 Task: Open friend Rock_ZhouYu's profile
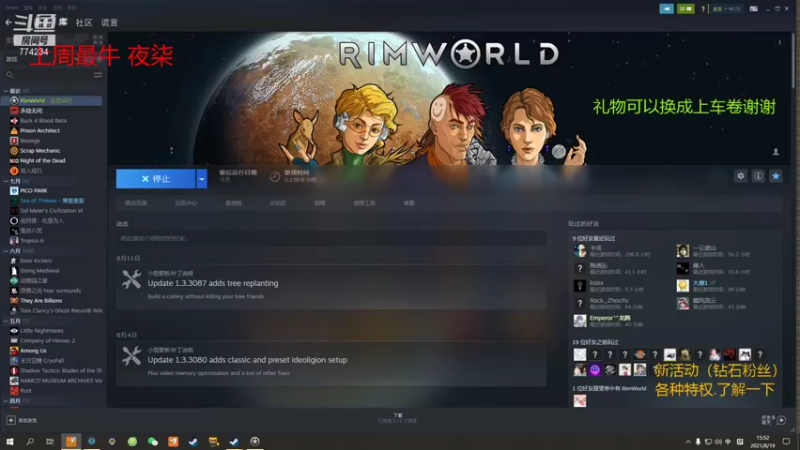tap(609, 301)
